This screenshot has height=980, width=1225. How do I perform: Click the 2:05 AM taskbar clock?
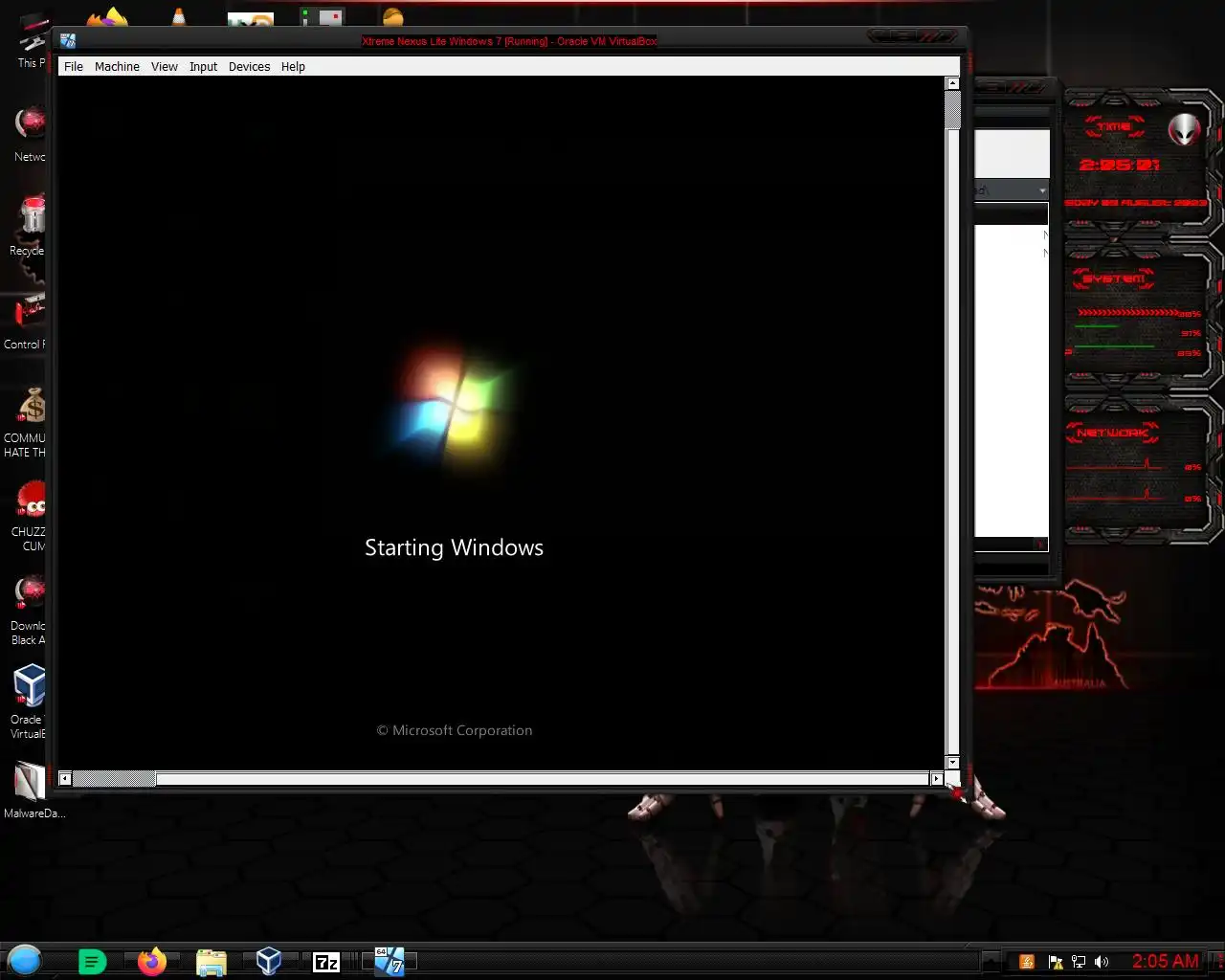point(1165,961)
